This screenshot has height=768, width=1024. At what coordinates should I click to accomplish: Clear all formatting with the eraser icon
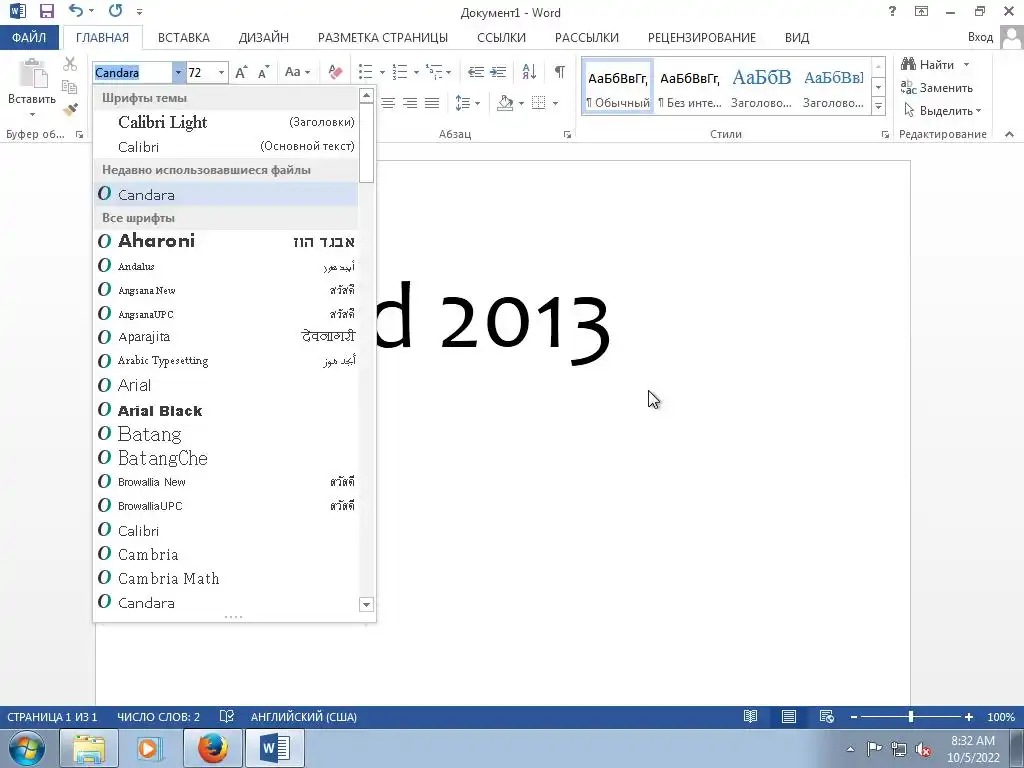click(x=335, y=72)
